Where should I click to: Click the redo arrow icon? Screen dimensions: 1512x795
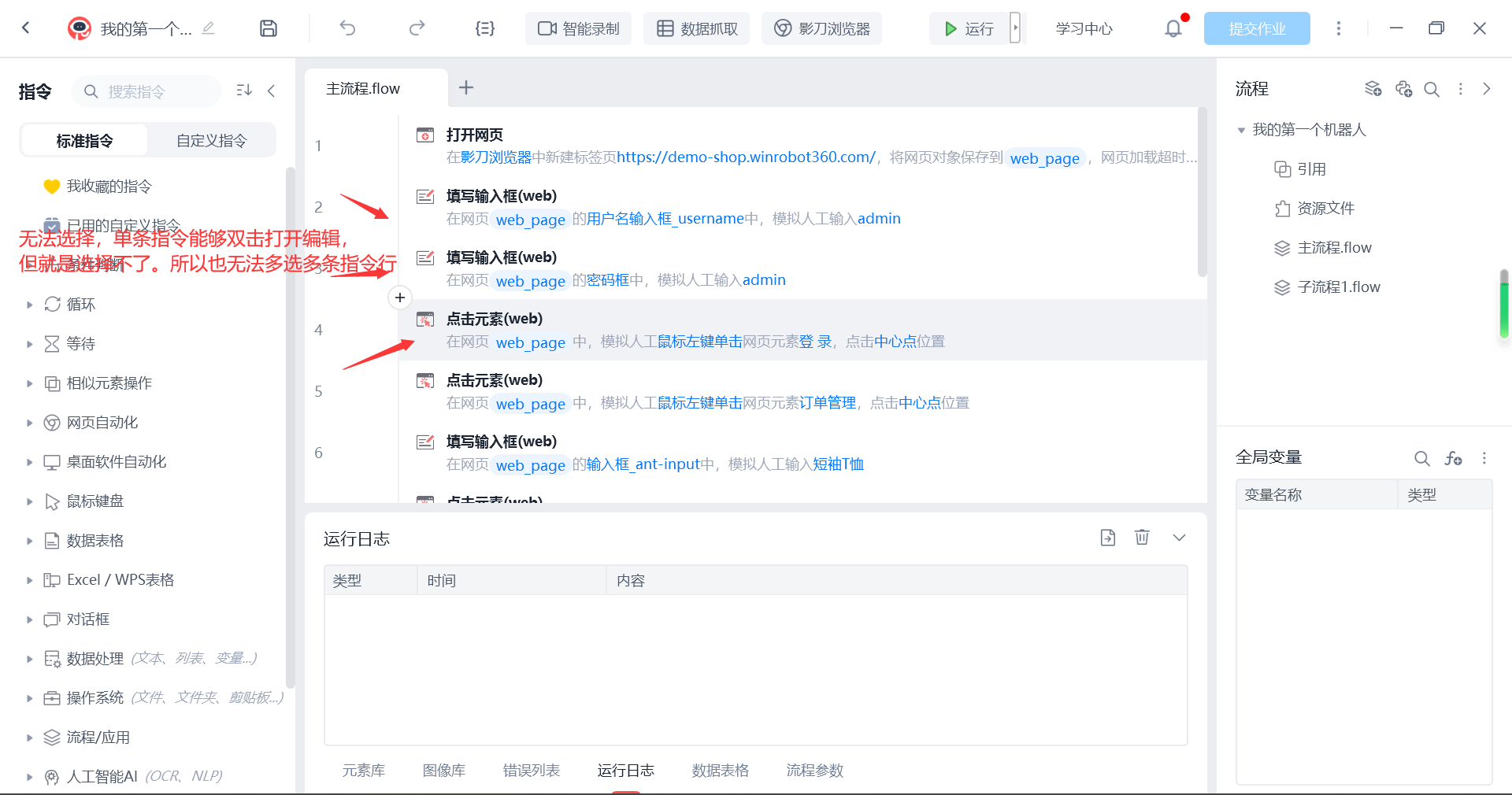point(417,28)
